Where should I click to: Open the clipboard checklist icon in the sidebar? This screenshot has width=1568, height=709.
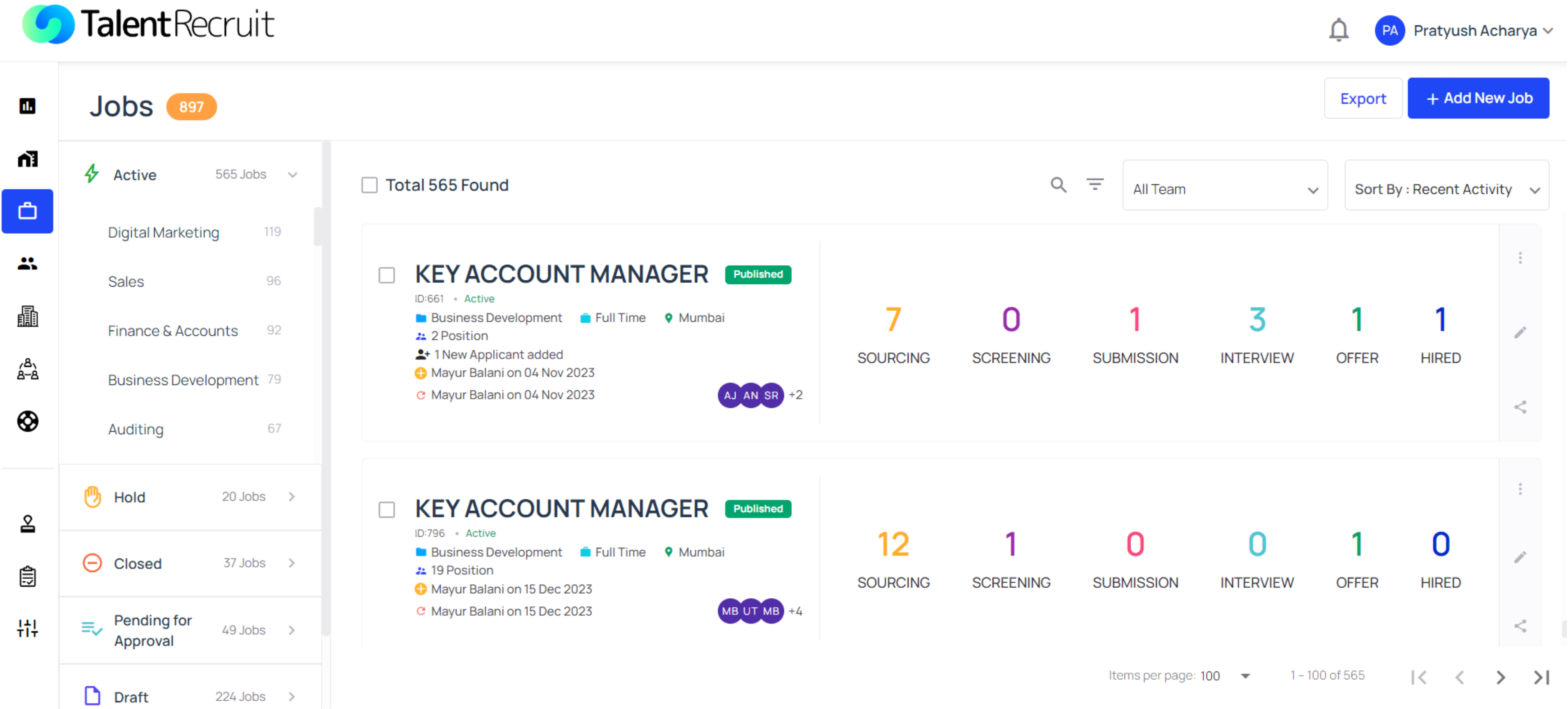(x=27, y=576)
